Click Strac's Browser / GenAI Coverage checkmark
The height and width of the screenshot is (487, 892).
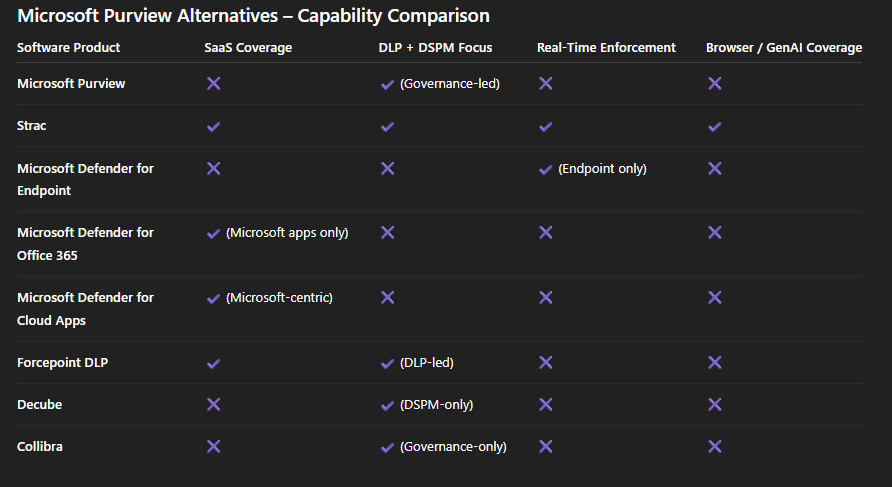[x=715, y=126]
